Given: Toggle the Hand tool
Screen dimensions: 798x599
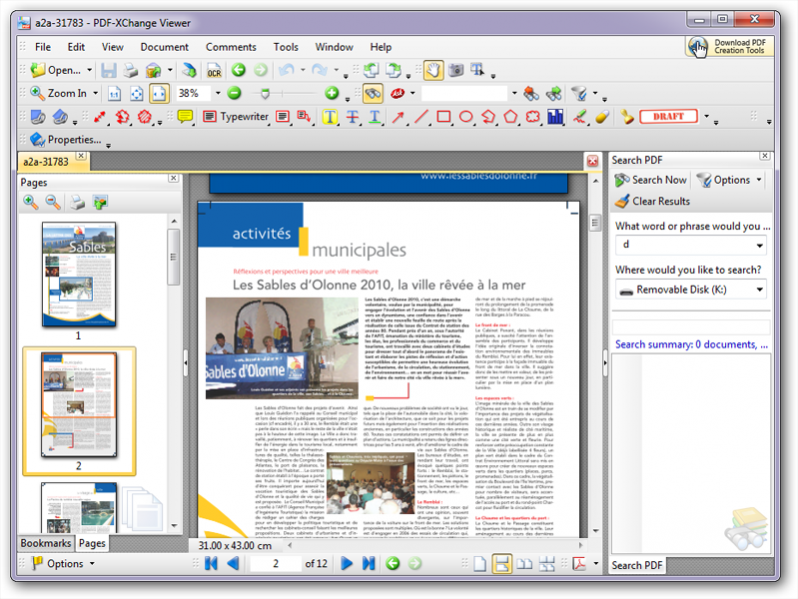Looking at the screenshot, I should 432,70.
